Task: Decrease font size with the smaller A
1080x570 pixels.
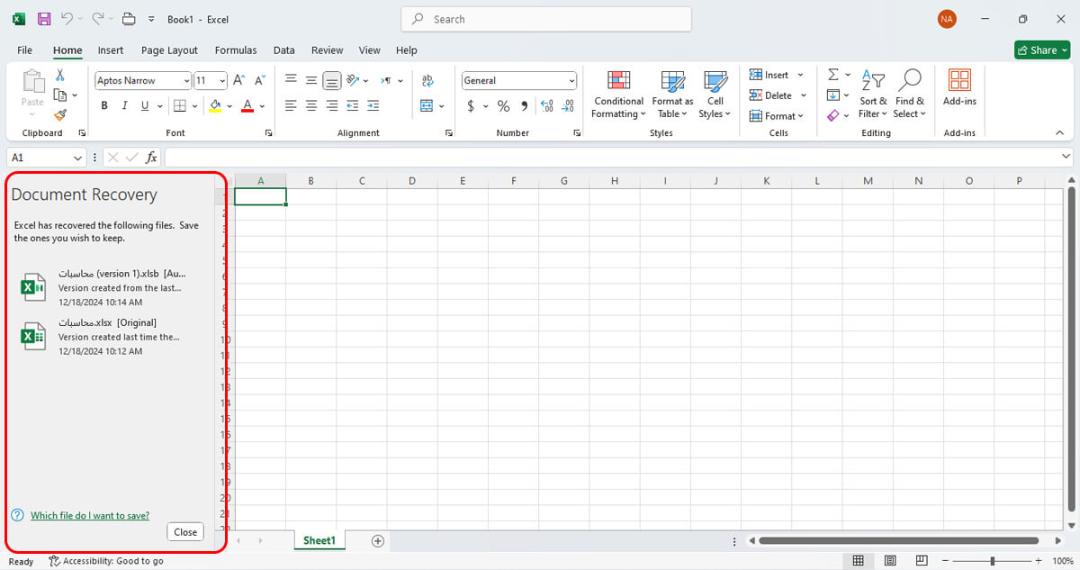Action: [260, 81]
